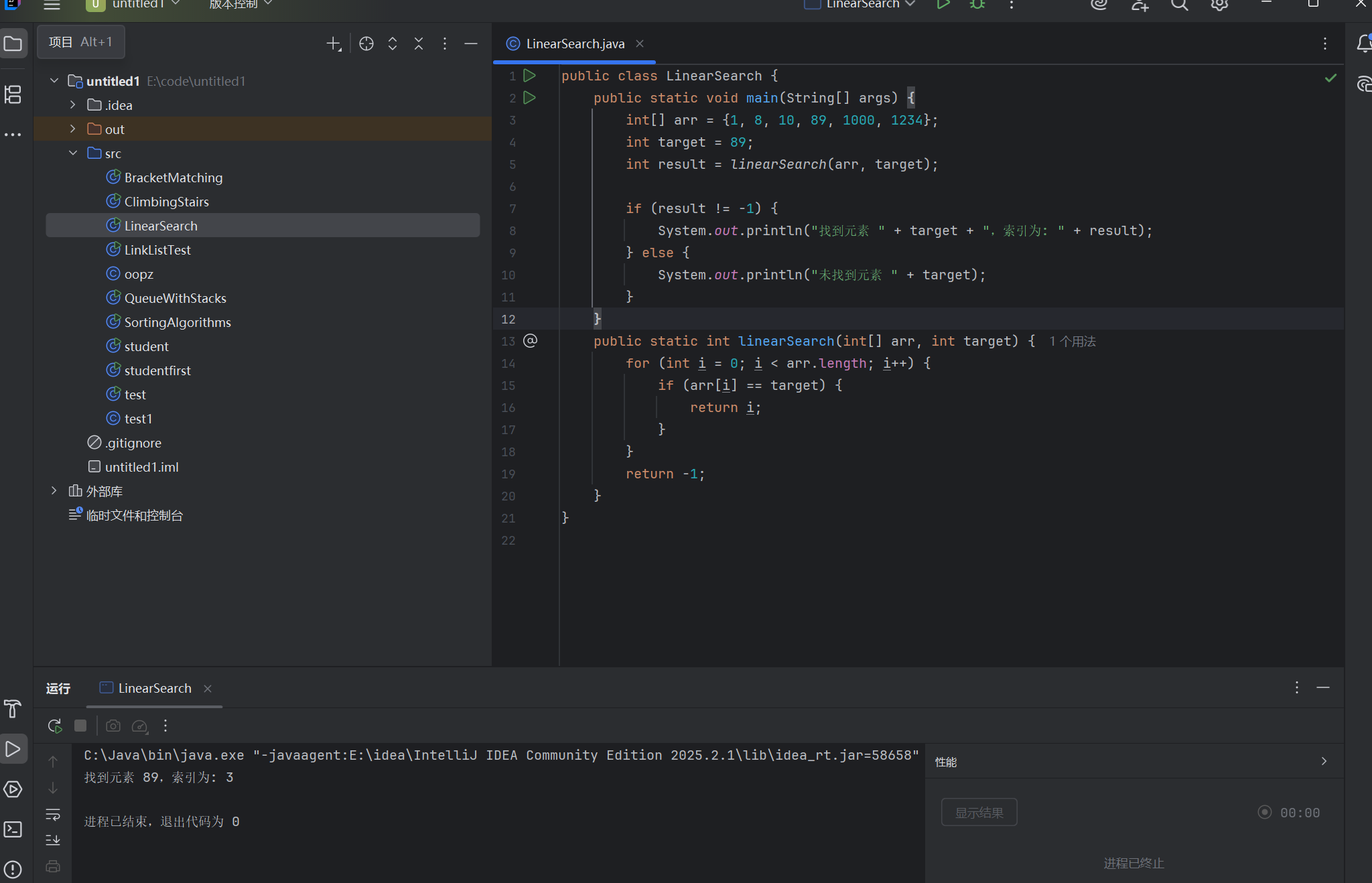Close the LinearSearch.java editor tab
Screen dimensions: 1372x883
coord(640,44)
